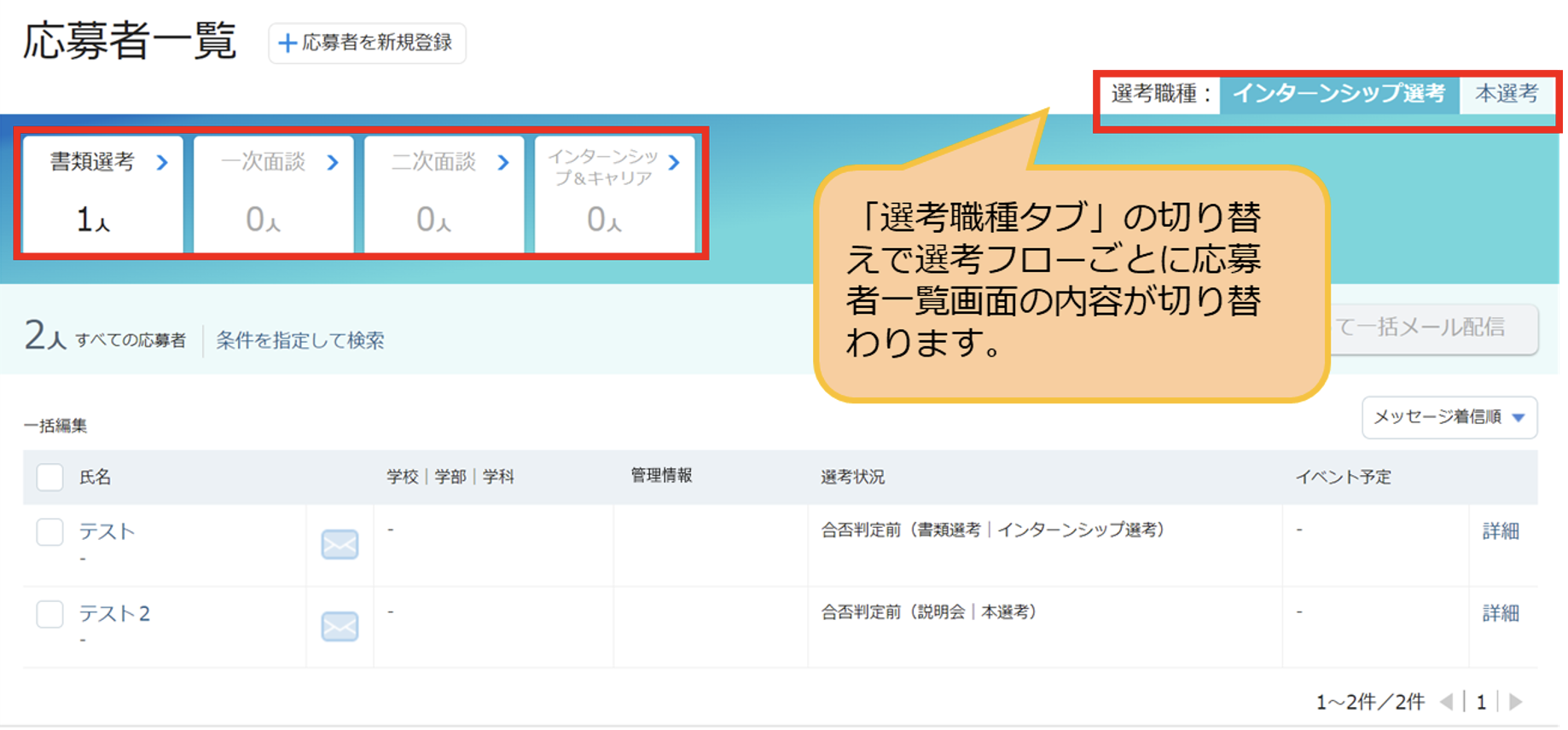Image resolution: width=1568 pixels, height=730 pixels.
Task: Open the メッセージ着信順 sort dropdown
Action: [1449, 417]
